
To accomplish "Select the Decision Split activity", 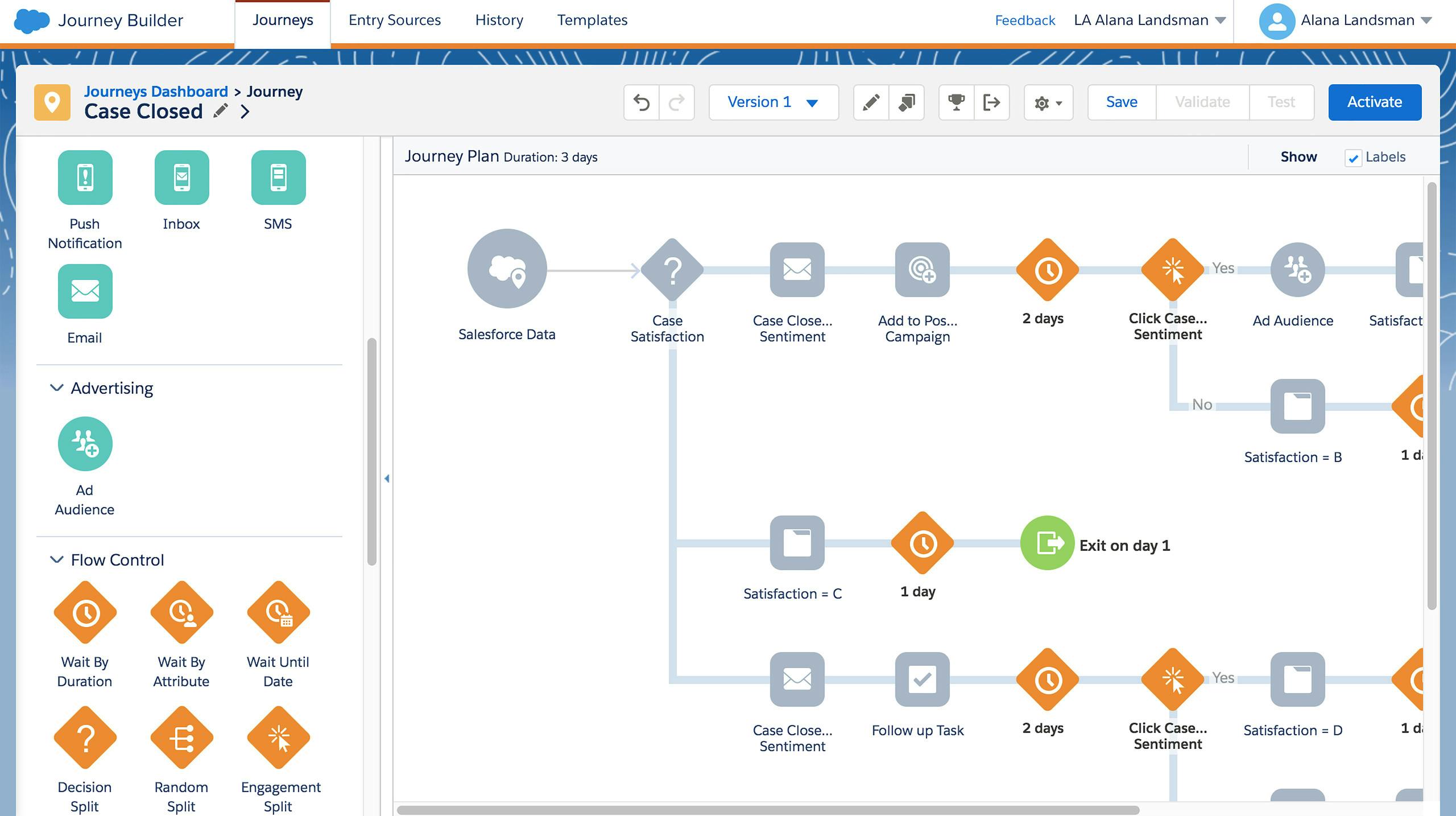I will (x=85, y=738).
